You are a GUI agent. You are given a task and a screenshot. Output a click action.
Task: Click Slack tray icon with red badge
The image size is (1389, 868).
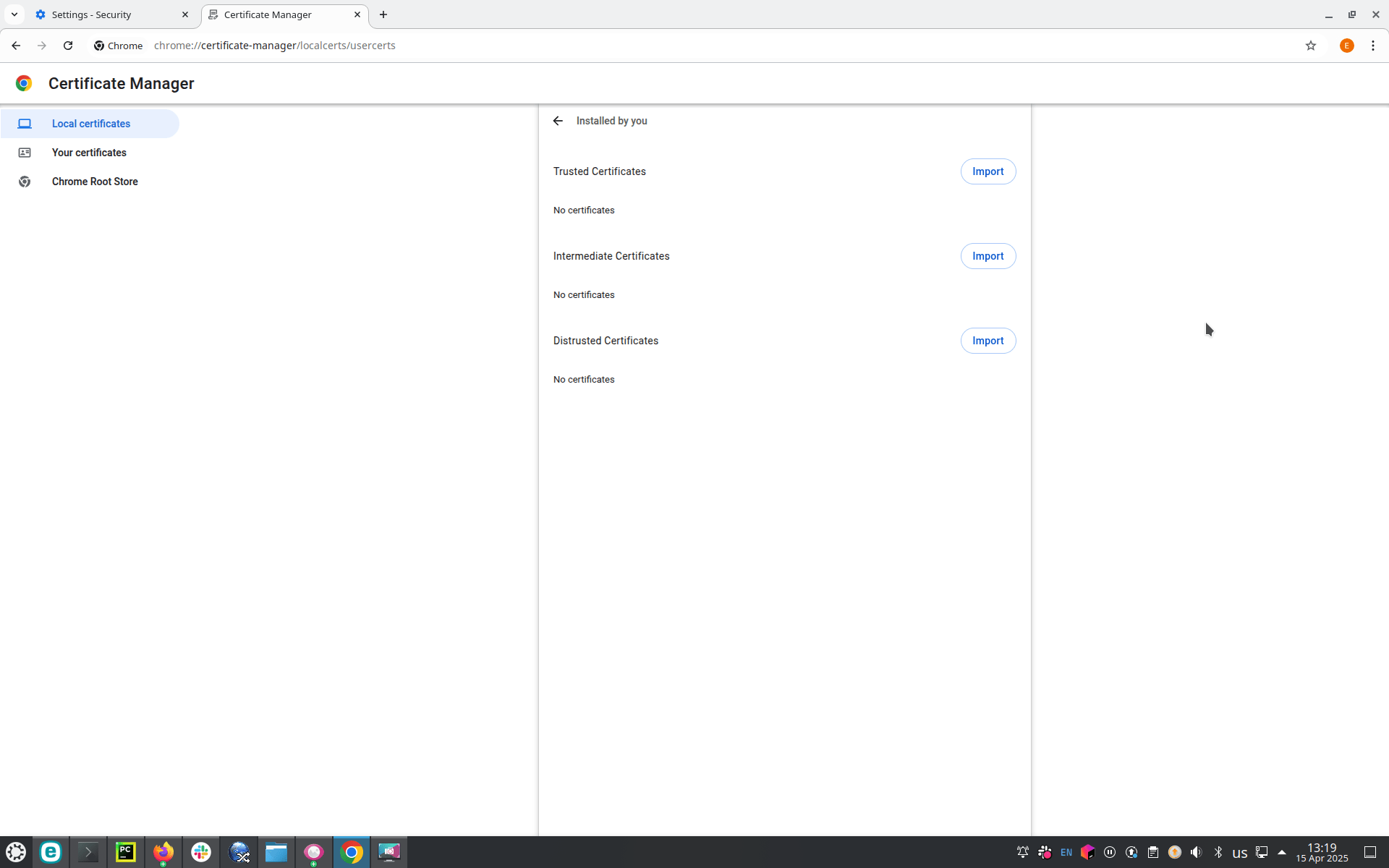pos(1045,852)
